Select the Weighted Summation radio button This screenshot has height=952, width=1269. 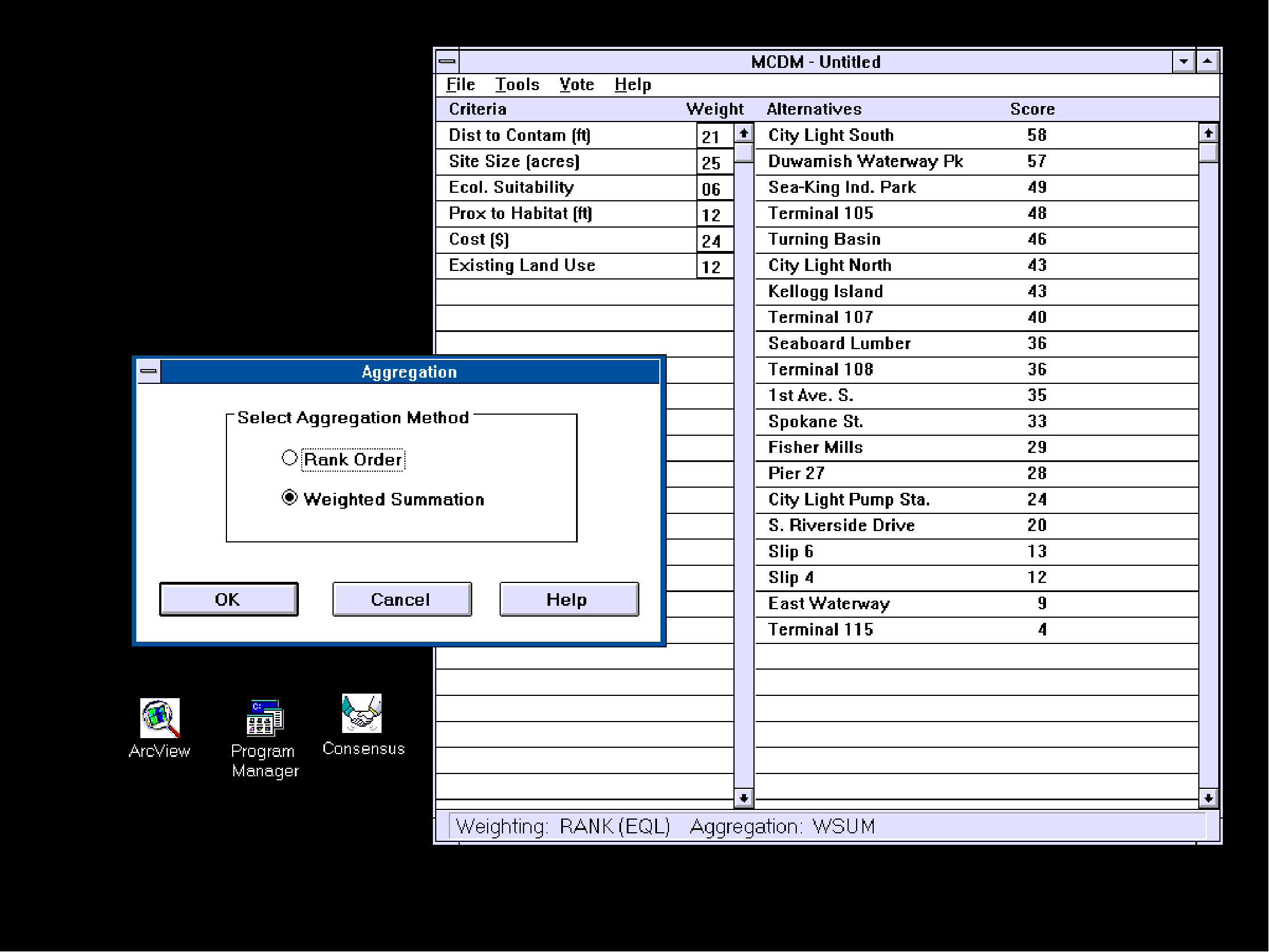290,497
